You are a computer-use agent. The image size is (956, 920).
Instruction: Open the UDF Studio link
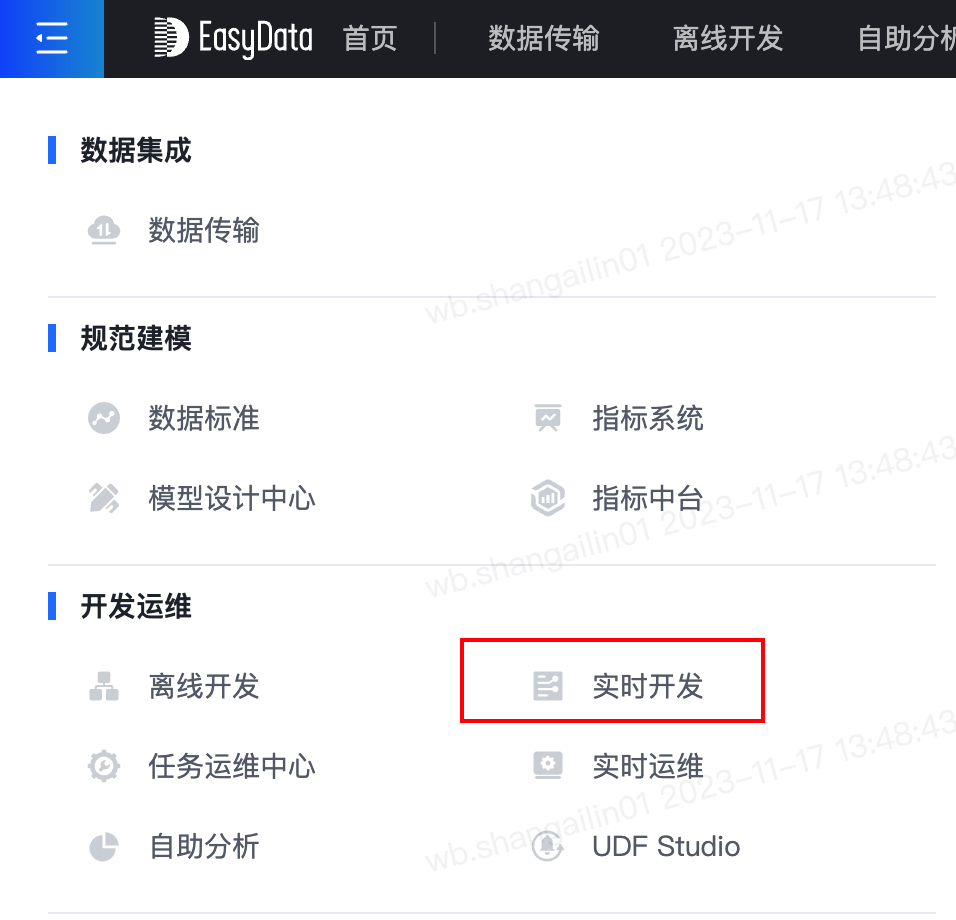666,846
